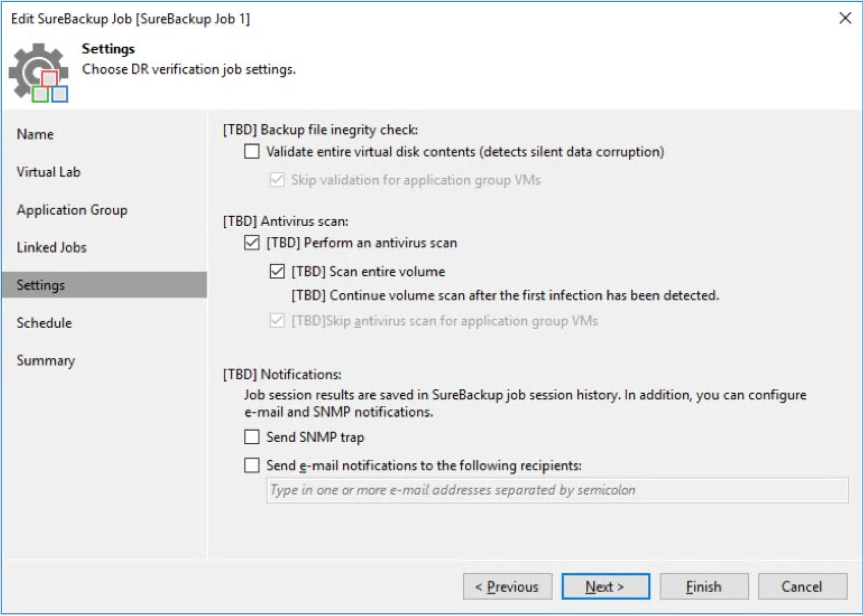Click the SureBackup gear wizard icon

[x=39, y=73]
